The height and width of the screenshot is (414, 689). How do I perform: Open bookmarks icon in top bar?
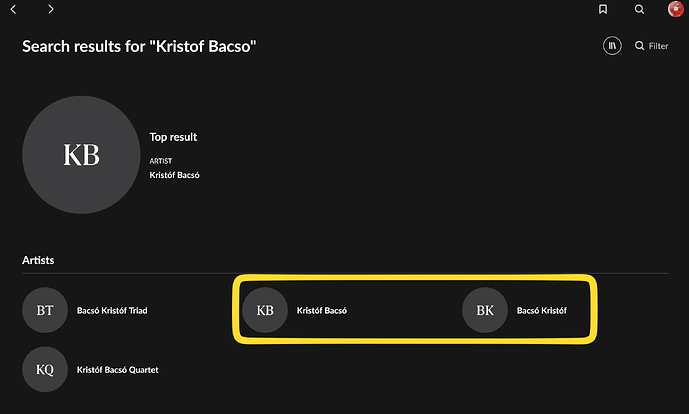point(603,9)
